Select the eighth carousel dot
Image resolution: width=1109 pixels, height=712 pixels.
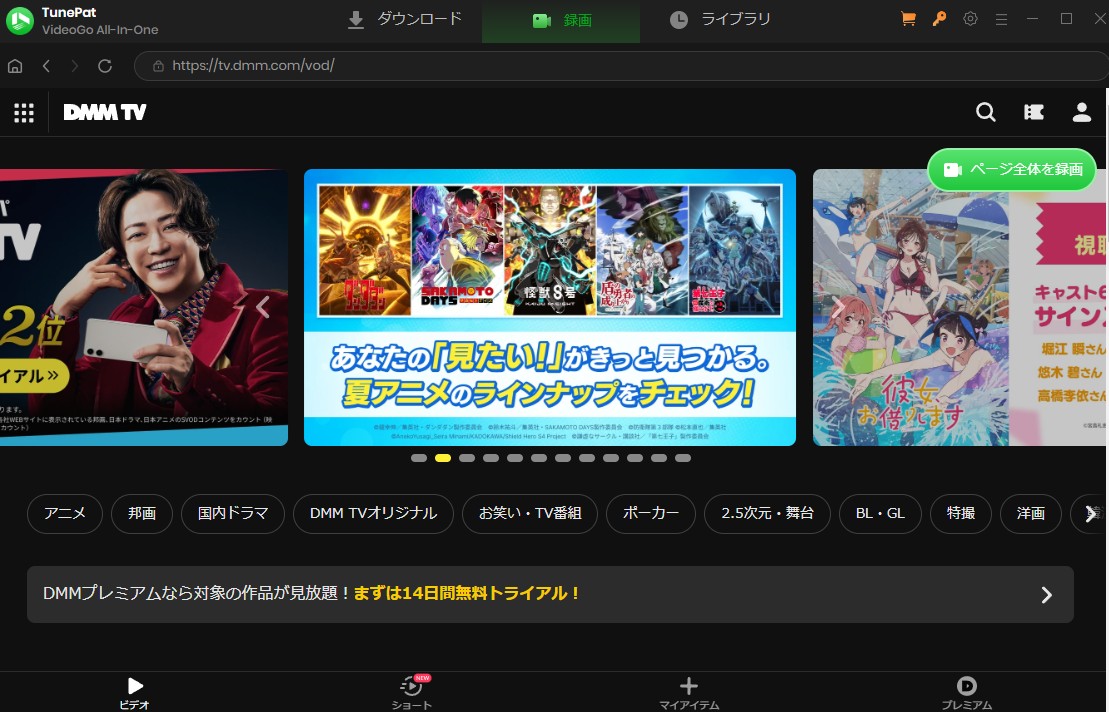click(587, 458)
